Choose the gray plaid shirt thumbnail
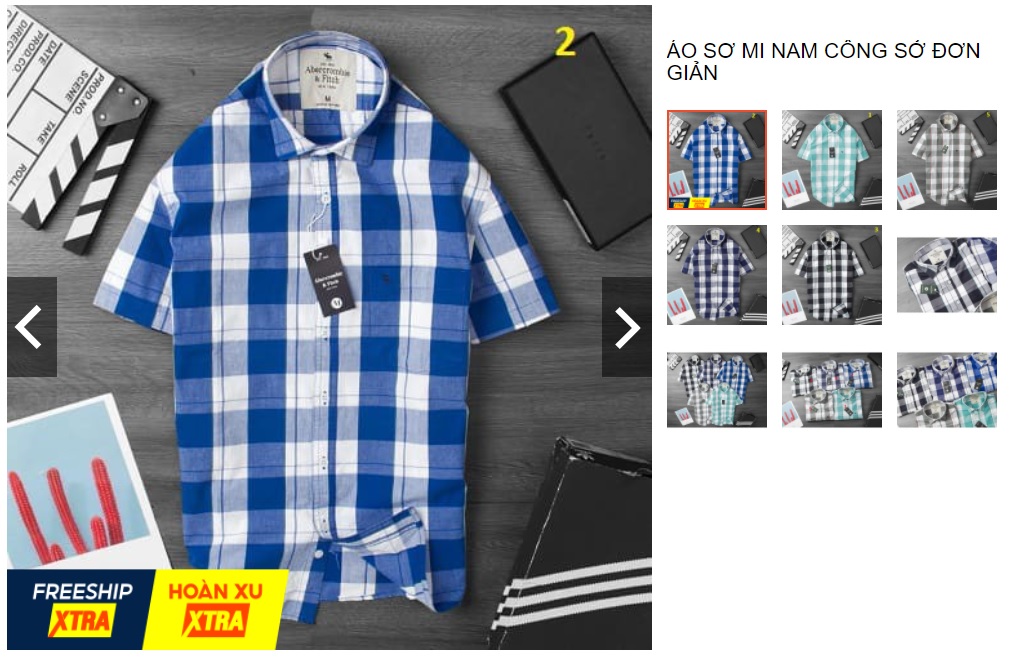This screenshot has width=1016, height=661. click(947, 160)
